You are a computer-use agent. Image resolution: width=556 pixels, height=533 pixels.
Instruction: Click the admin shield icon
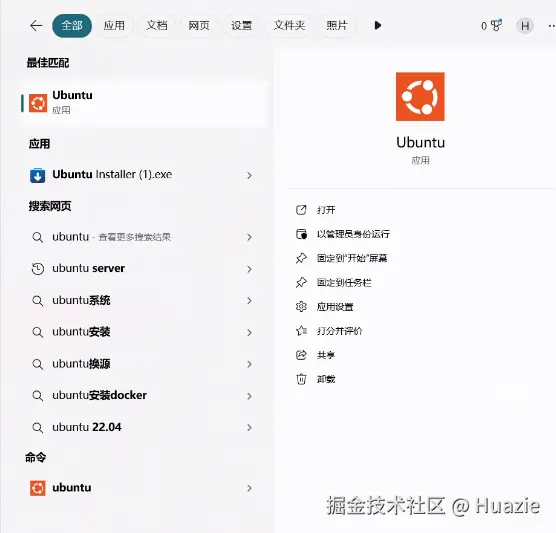click(301, 234)
